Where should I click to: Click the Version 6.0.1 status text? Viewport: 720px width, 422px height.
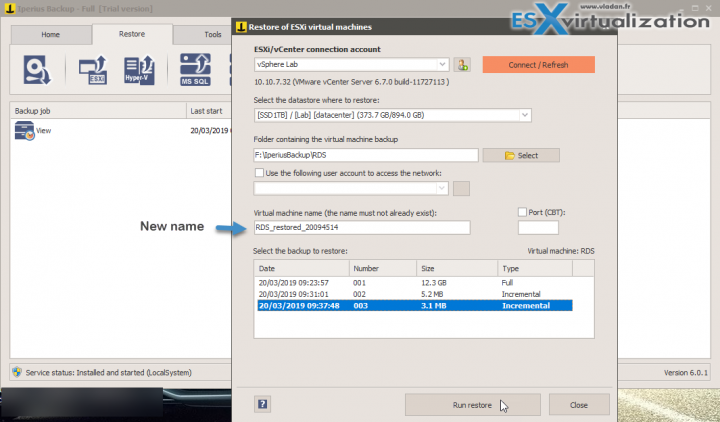[686, 372]
